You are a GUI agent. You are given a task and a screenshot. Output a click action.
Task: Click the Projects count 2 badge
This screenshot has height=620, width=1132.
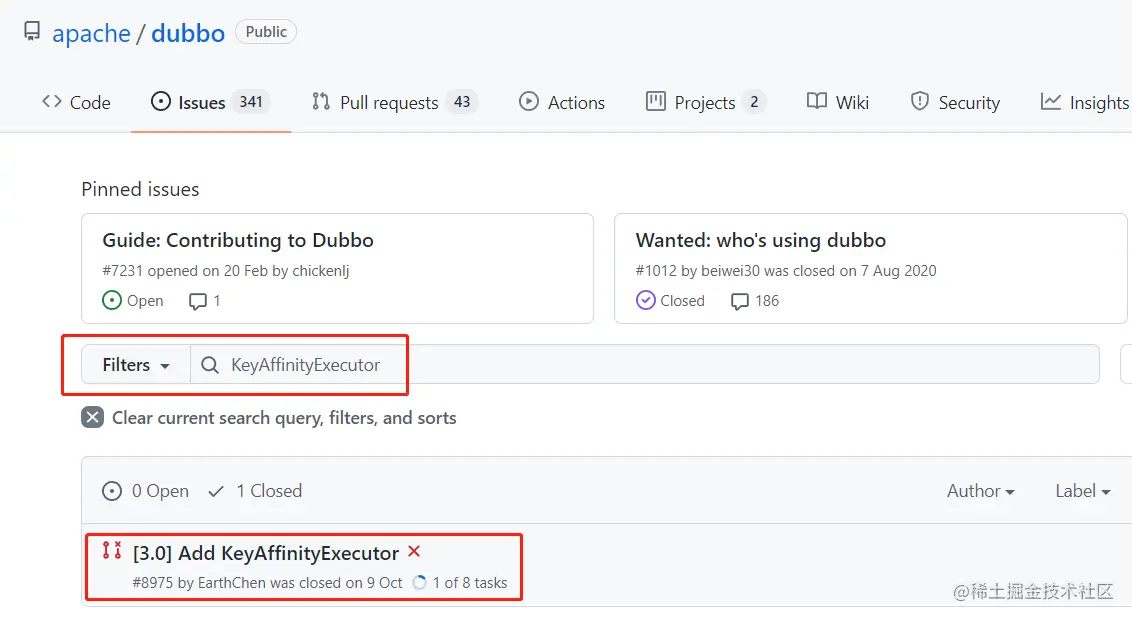coord(754,102)
